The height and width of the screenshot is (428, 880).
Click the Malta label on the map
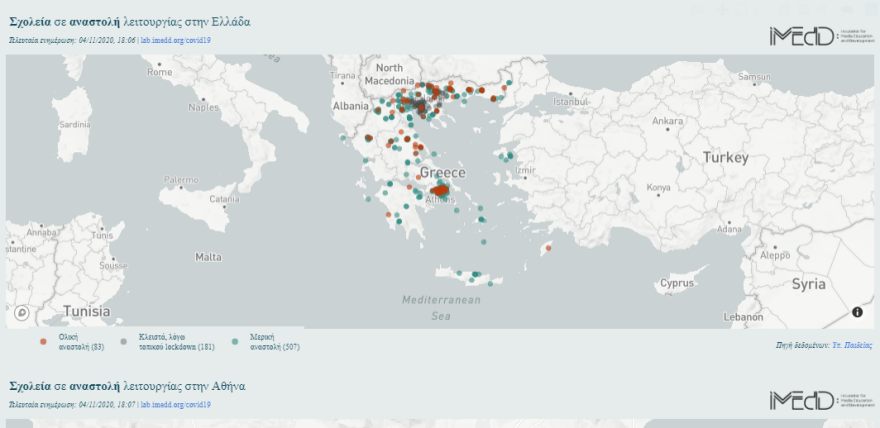click(x=208, y=257)
